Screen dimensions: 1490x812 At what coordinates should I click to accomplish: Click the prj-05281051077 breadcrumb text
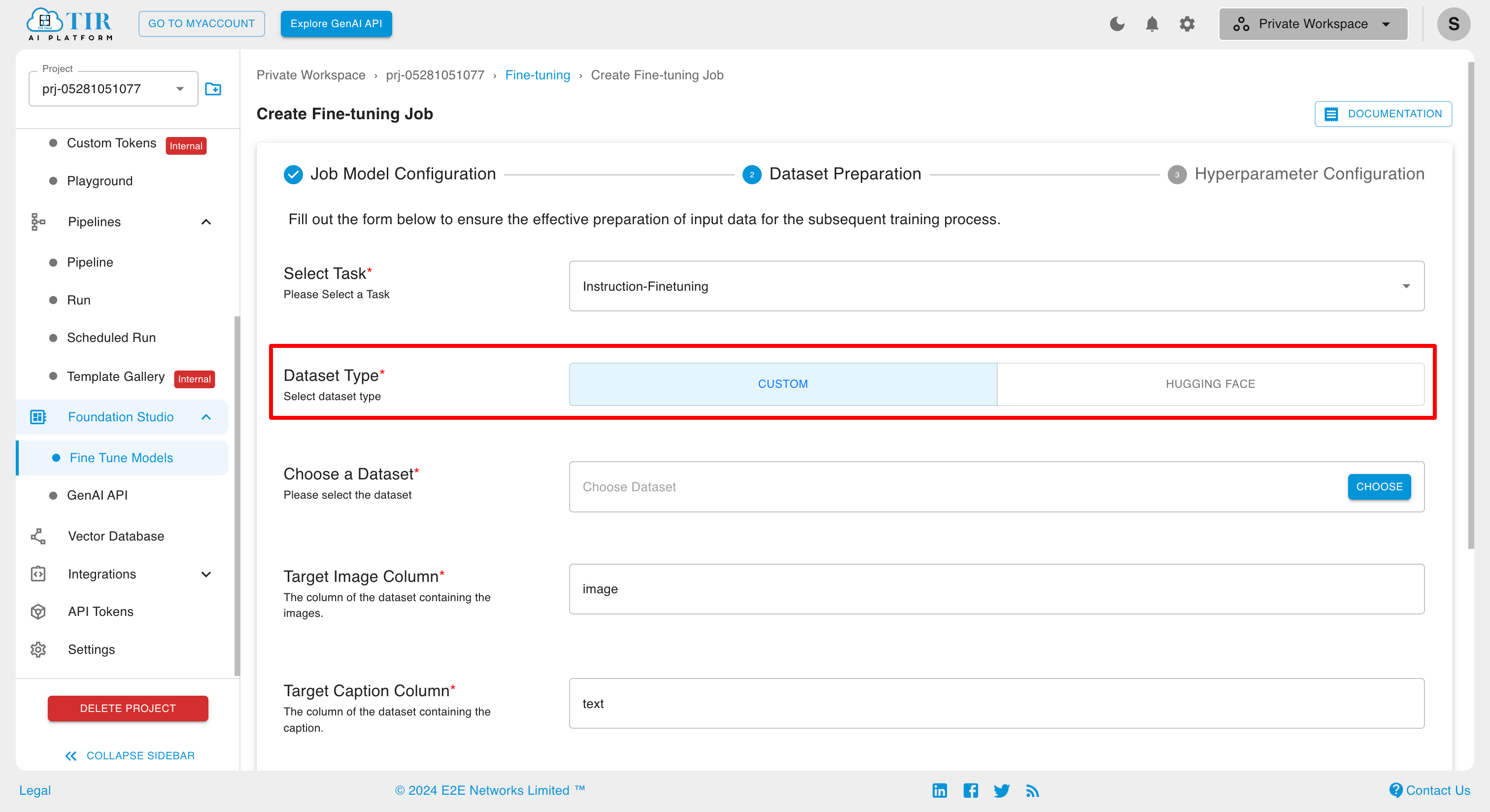tap(435, 75)
